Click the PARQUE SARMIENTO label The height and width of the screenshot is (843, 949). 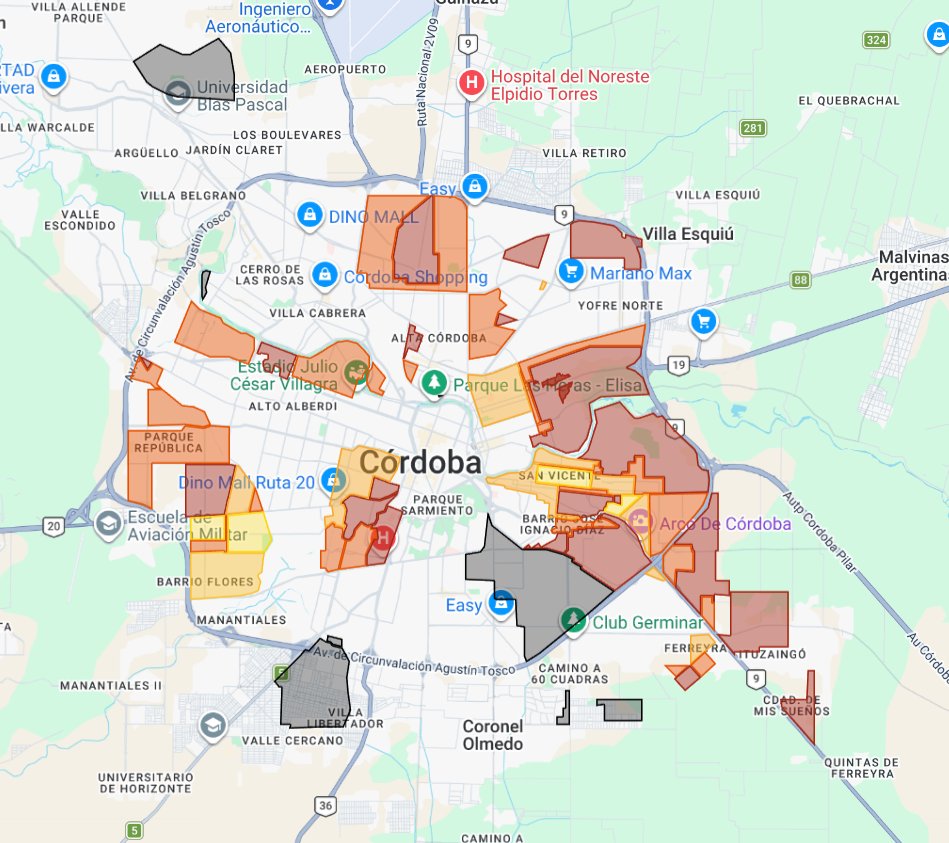pyautogui.click(x=437, y=505)
